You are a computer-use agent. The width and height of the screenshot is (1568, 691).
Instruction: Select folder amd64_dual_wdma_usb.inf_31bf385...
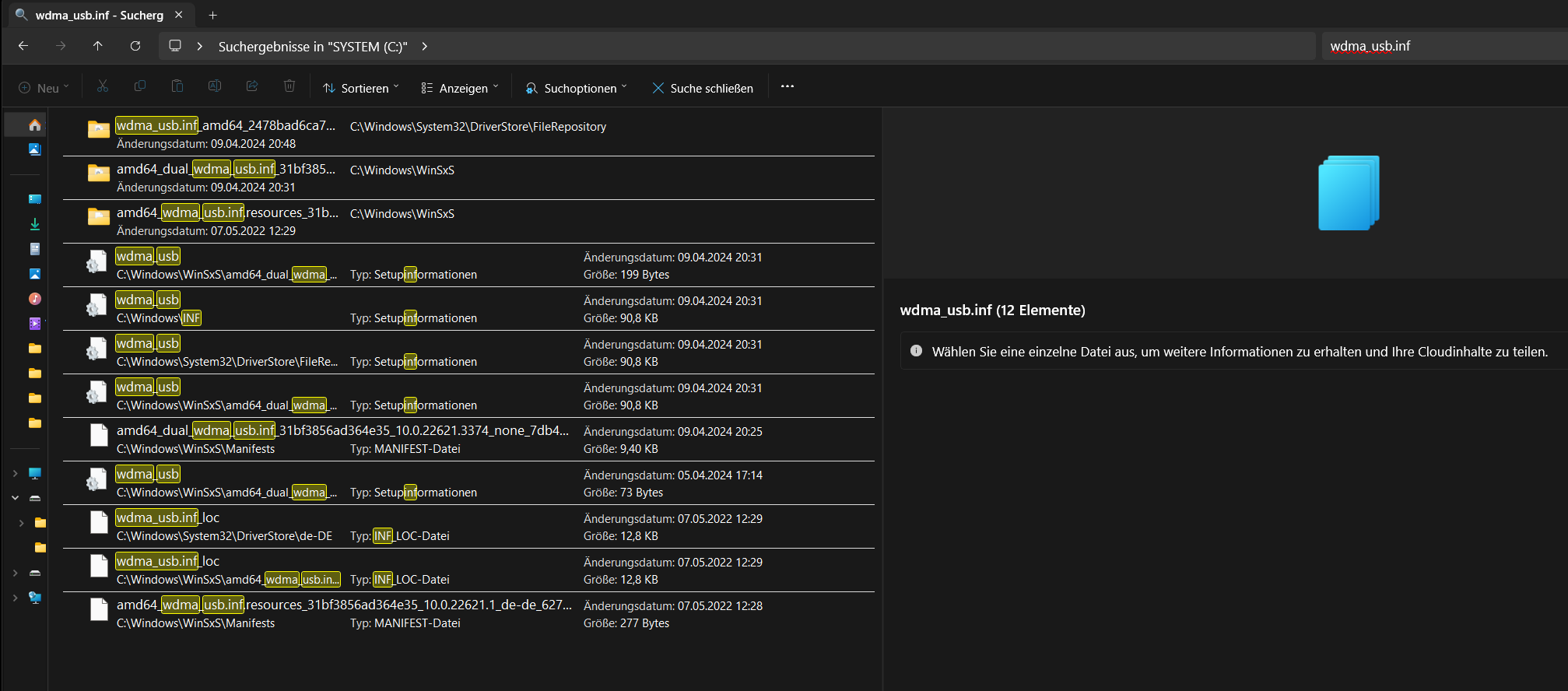[468, 177]
